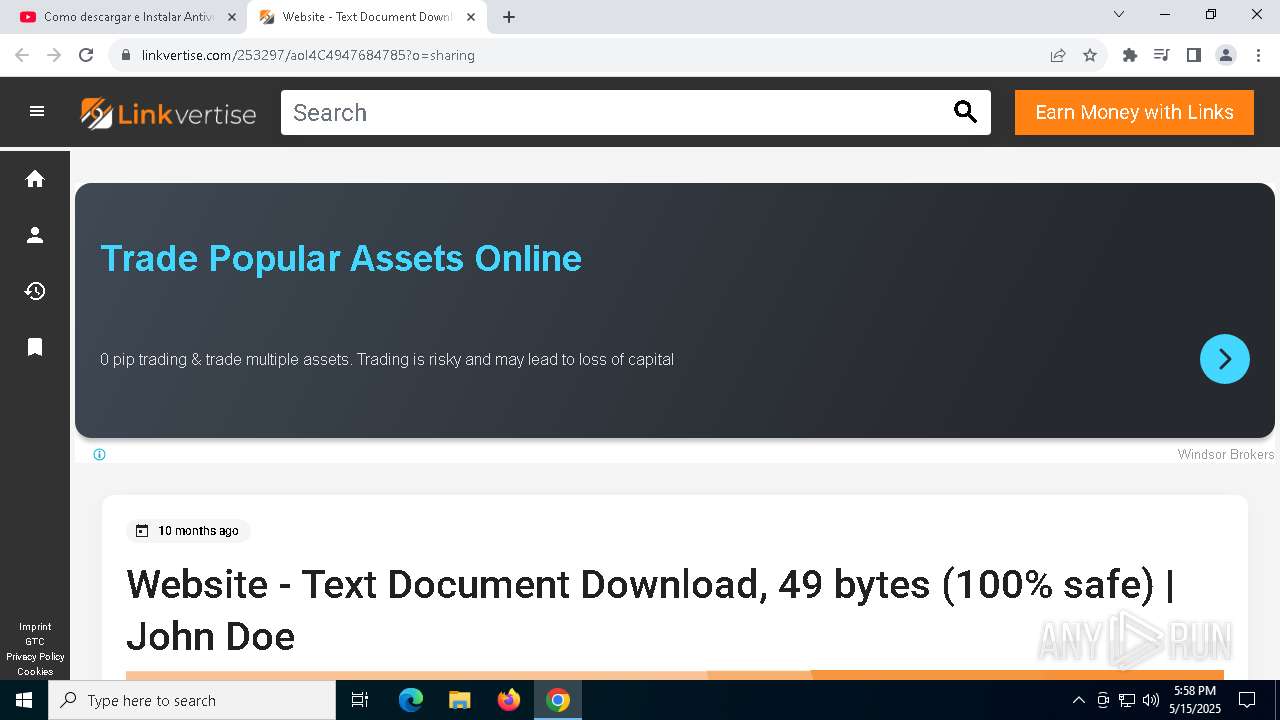Go back in browser history
Screen dimensions: 1280x720
pos(22,55)
